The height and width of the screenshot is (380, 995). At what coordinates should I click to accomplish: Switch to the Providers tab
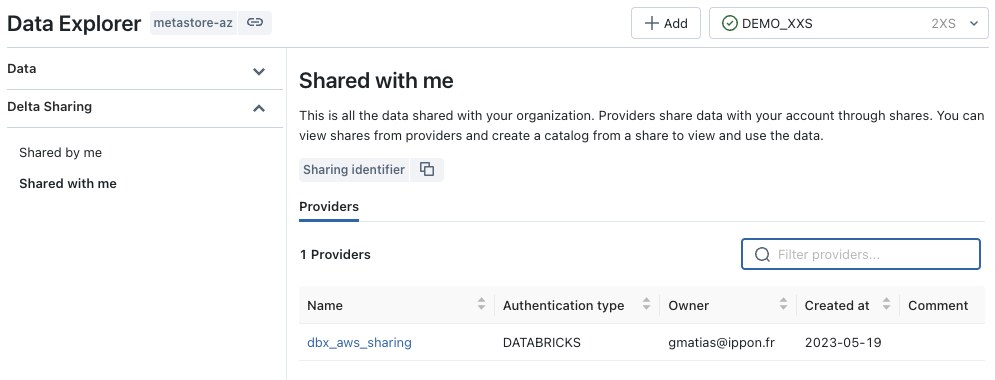pyautogui.click(x=329, y=207)
